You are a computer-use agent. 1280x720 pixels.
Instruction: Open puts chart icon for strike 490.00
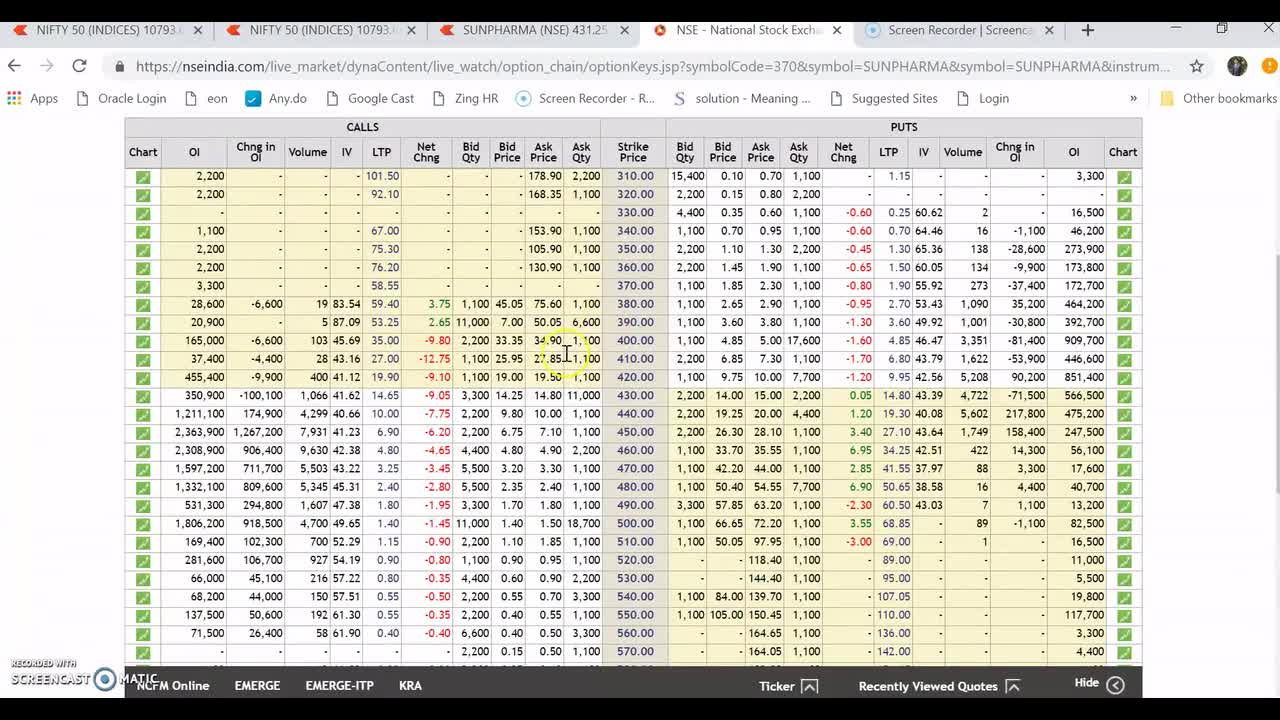[x=1124, y=506]
